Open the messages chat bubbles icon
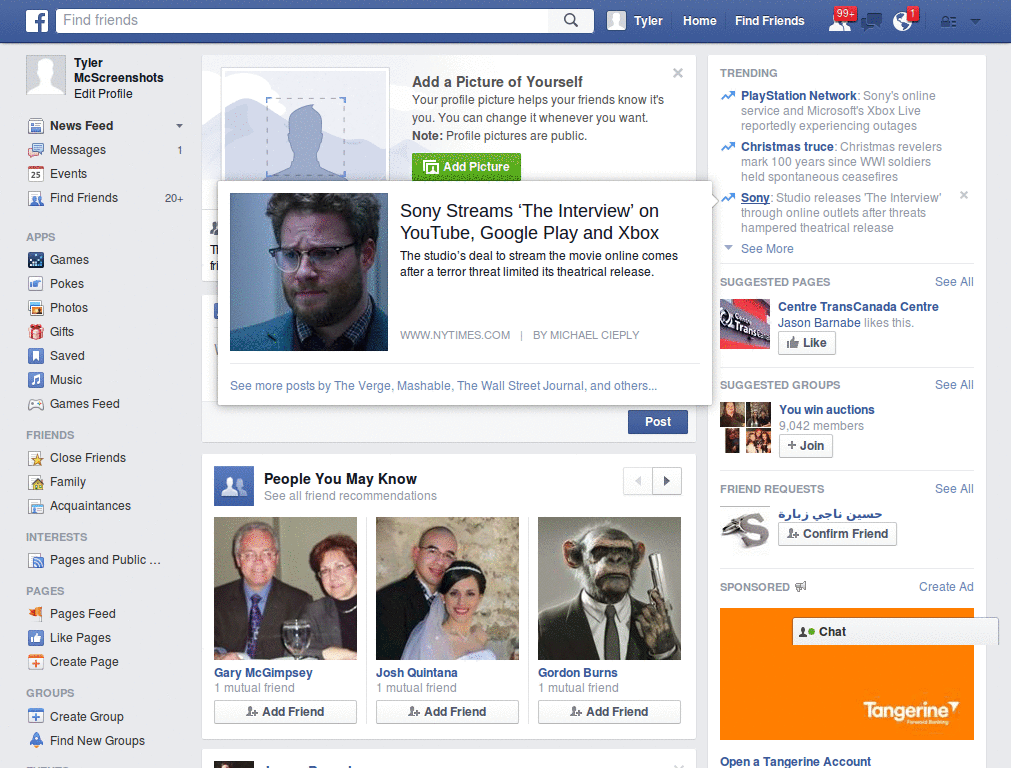Image resolution: width=1024 pixels, height=768 pixels. pos(871,22)
